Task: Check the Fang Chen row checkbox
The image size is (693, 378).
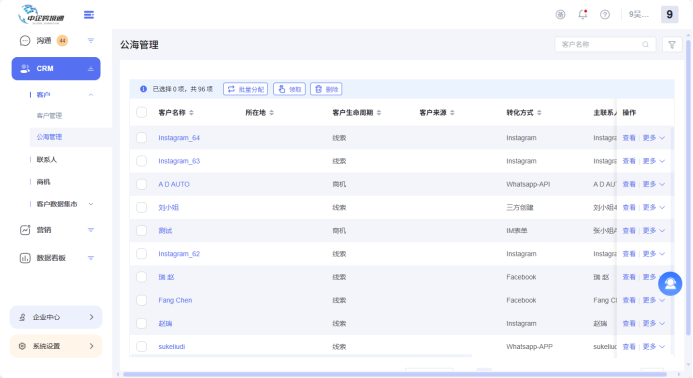Action: pyautogui.click(x=141, y=300)
